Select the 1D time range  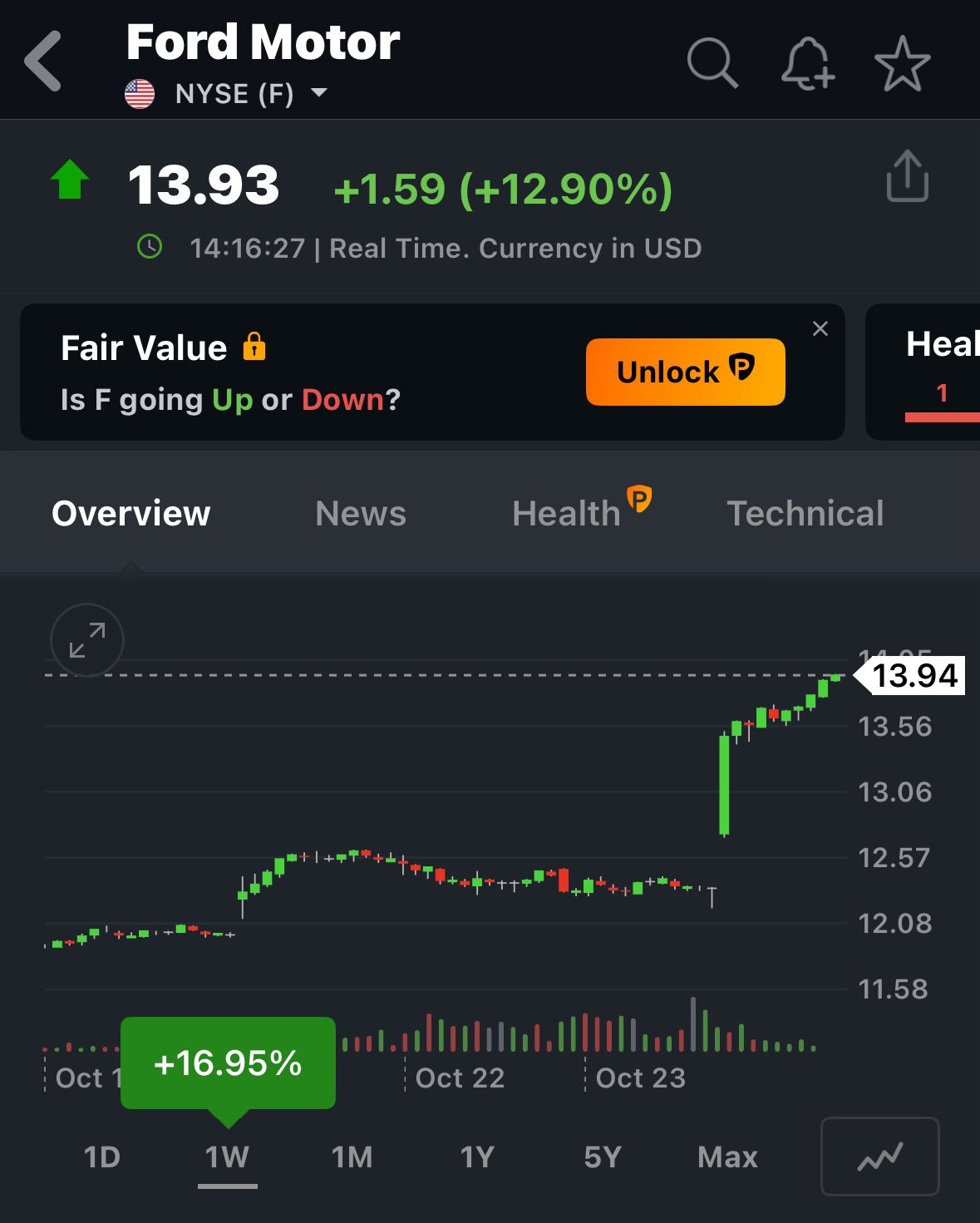click(102, 1156)
